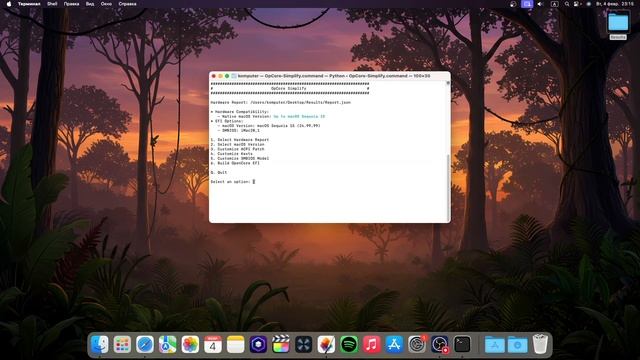Click the '4. Customize Kexts' line
This screenshot has width=640, height=360.
[231, 154]
